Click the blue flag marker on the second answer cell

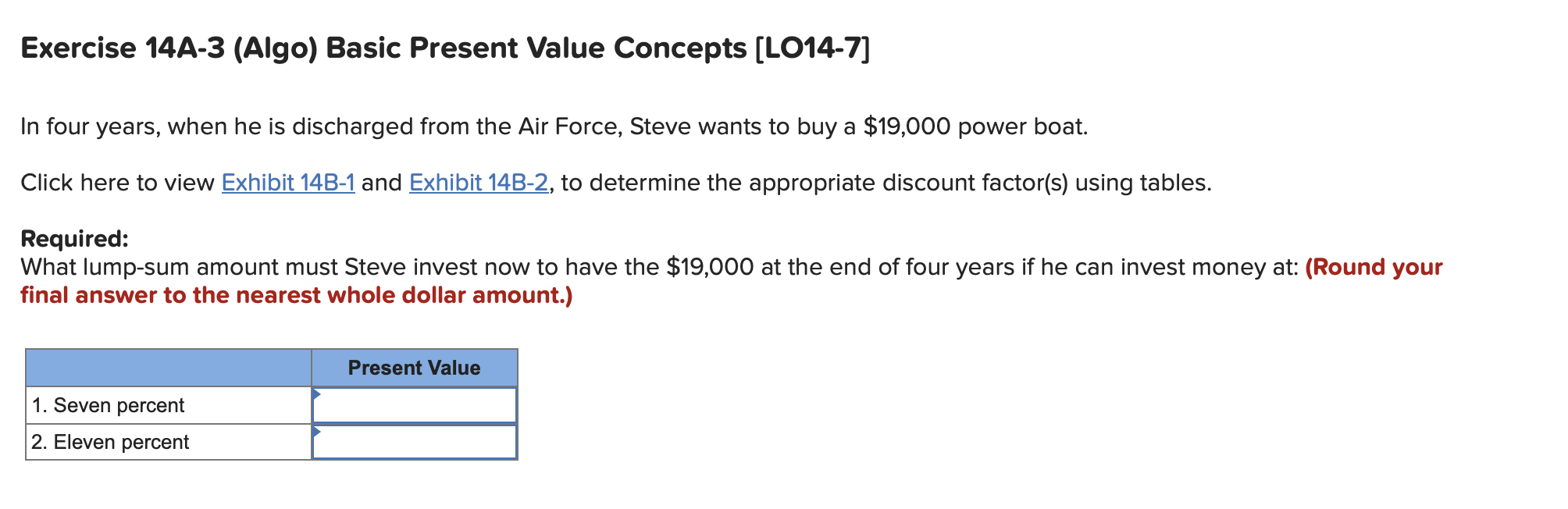pos(317,432)
